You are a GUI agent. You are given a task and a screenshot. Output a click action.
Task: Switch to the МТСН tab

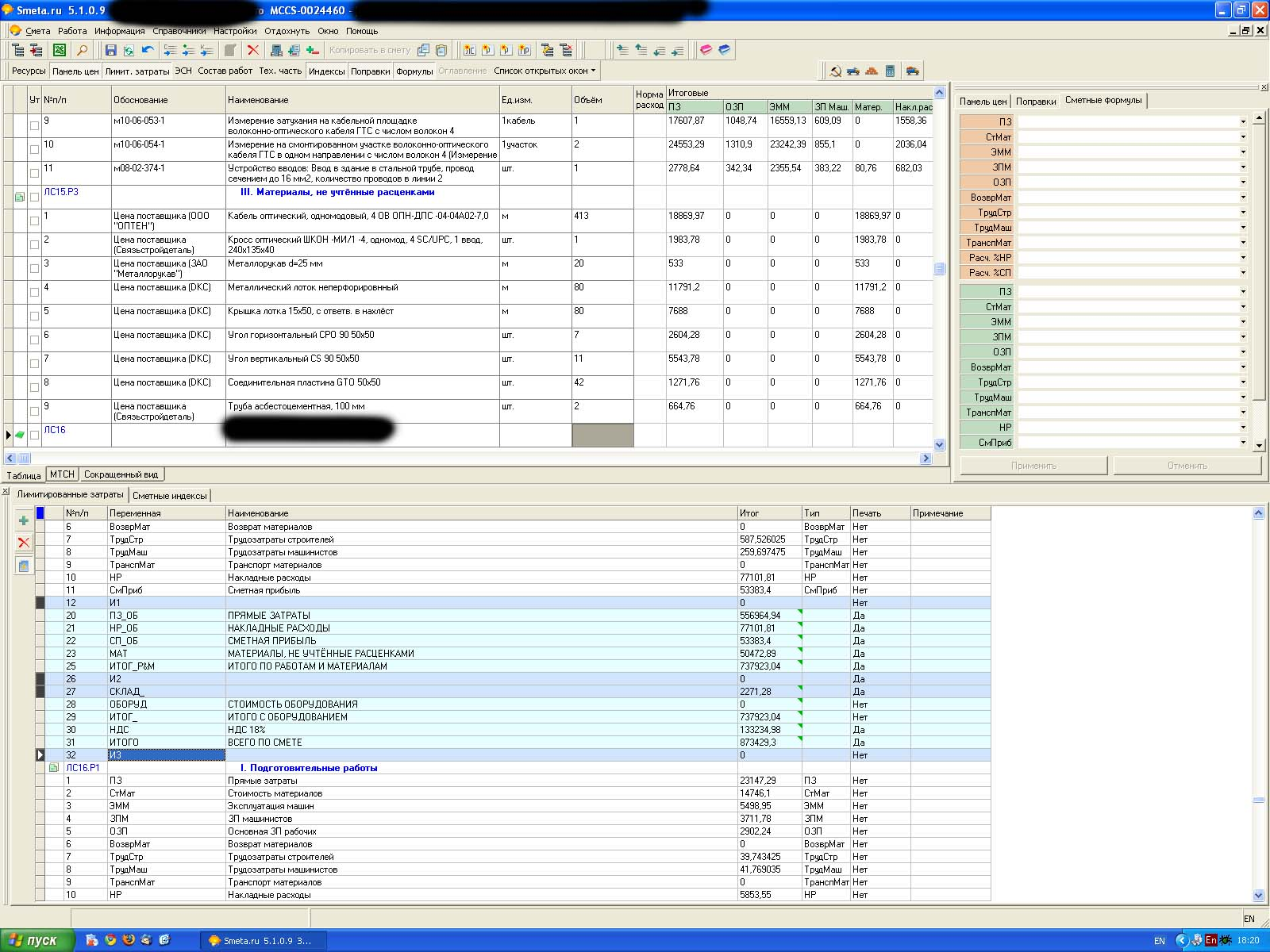tap(62, 474)
